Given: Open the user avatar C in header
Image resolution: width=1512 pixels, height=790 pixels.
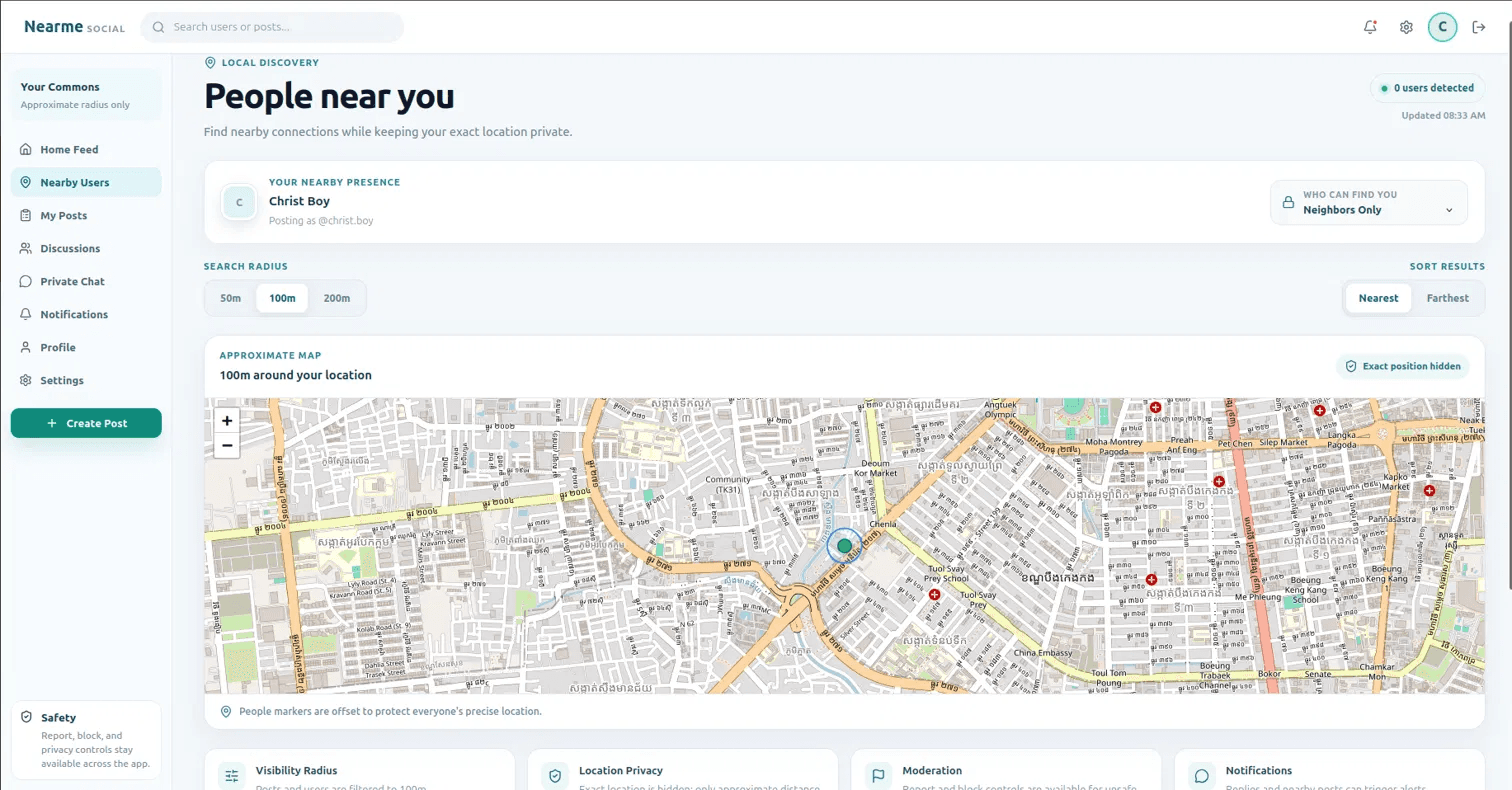Looking at the screenshot, I should click(x=1442, y=27).
